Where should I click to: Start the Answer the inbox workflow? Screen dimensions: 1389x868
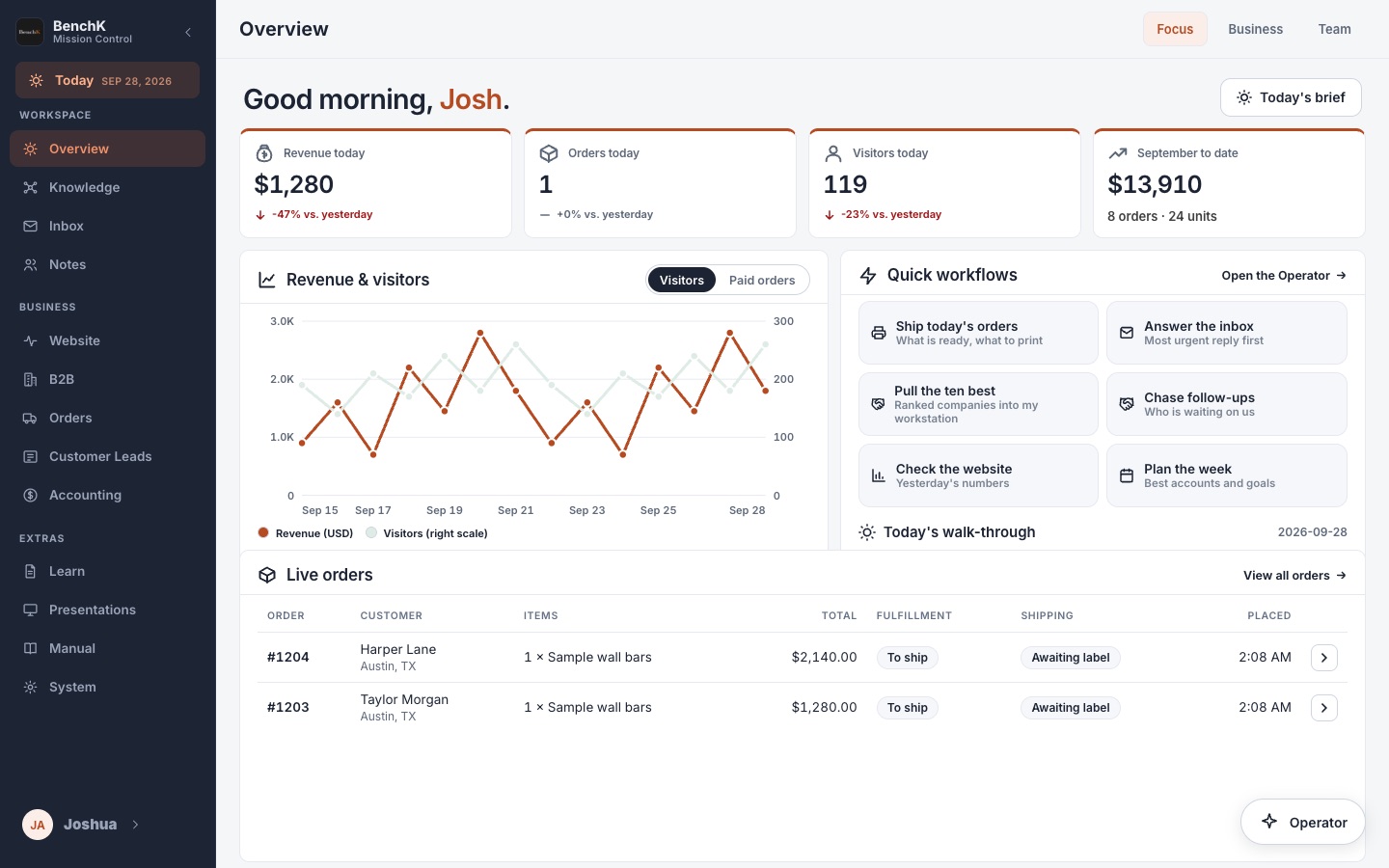pos(1226,333)
